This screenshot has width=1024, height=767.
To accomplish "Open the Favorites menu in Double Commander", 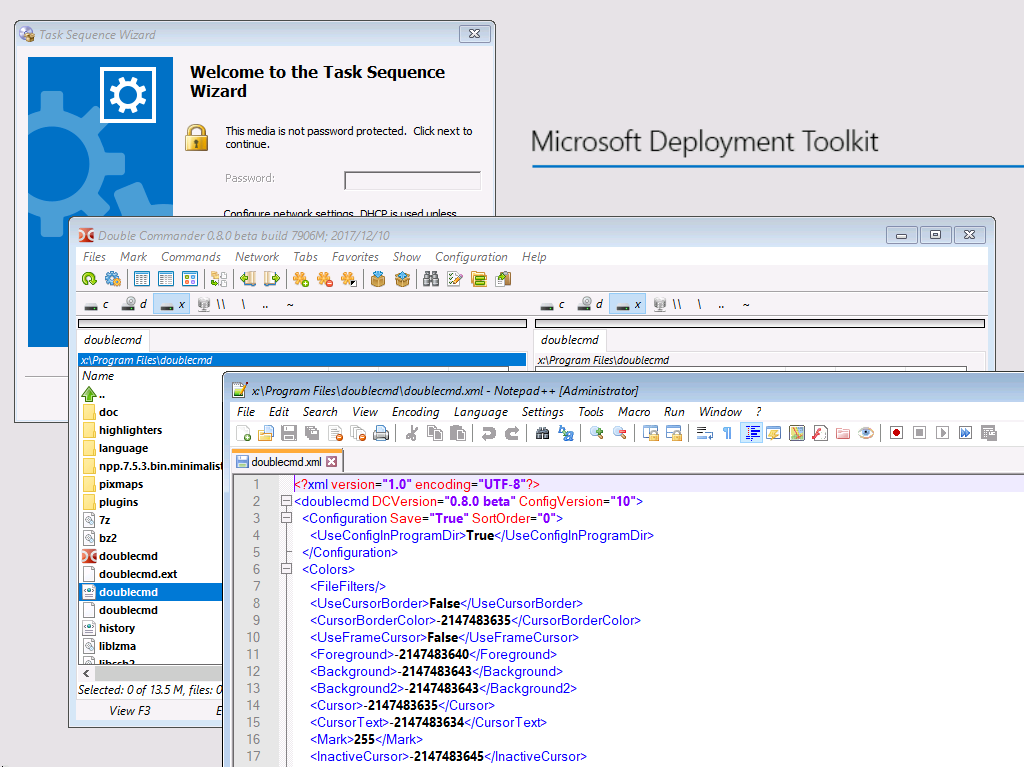I will [x=355, y=257].
